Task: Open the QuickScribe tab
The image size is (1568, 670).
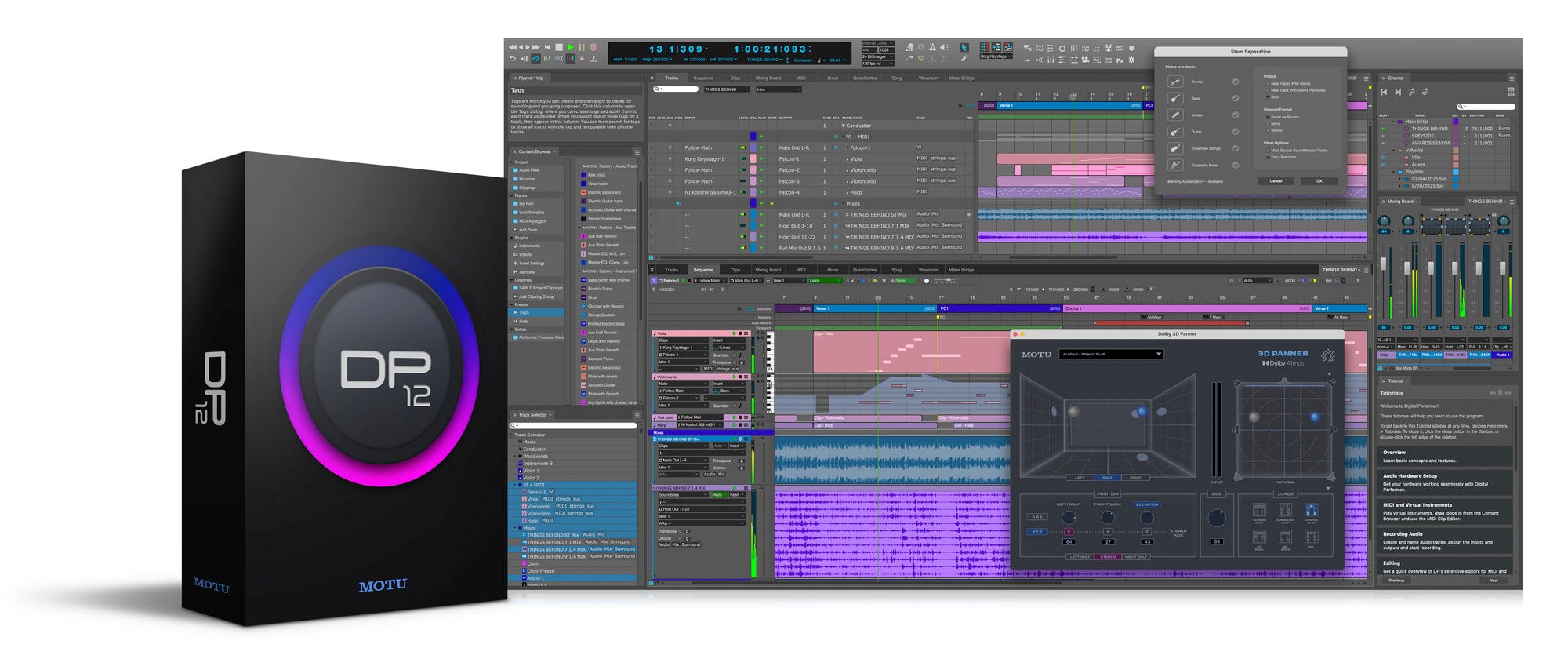Action: click(x=865, y=78)
